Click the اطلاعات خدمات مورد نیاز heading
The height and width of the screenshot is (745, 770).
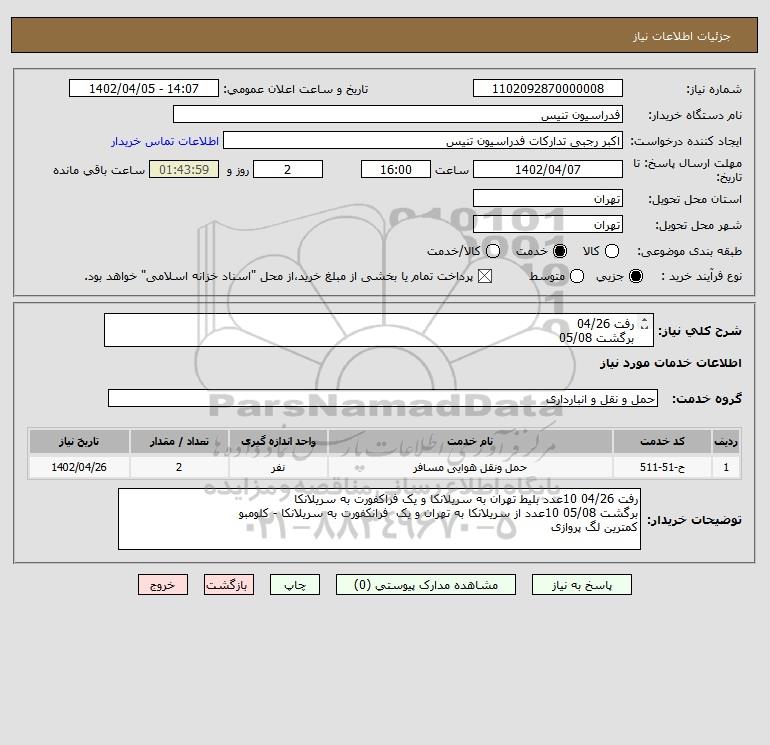670,363
